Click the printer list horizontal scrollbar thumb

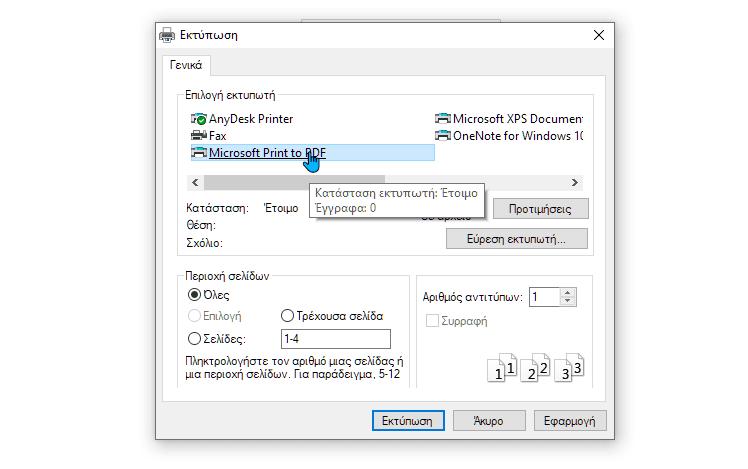point(294,182)
